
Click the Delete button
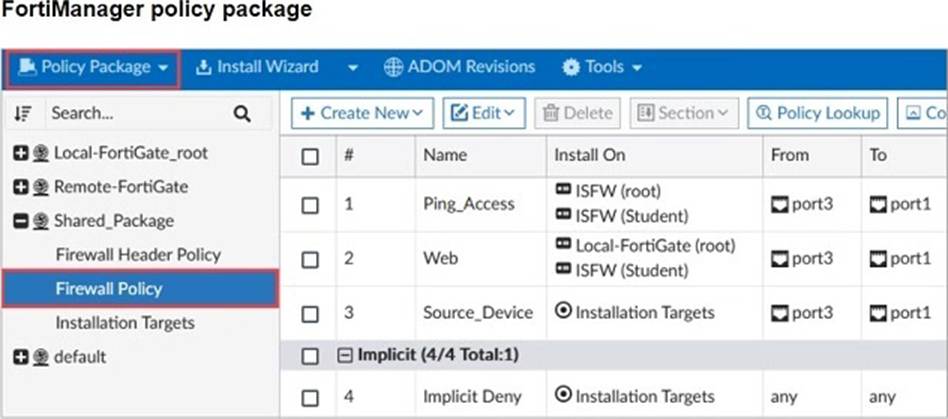pyautogui.click(x=577, y=113)
